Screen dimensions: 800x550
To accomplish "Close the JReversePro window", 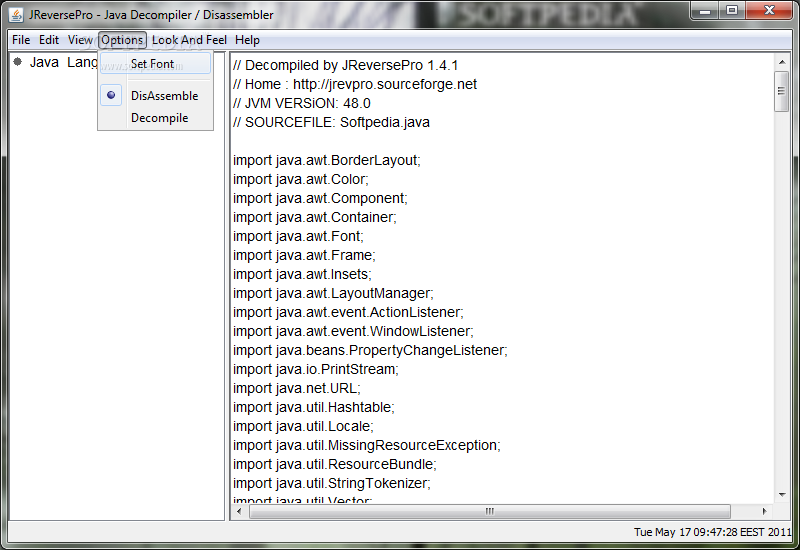I will pos(769,11).
